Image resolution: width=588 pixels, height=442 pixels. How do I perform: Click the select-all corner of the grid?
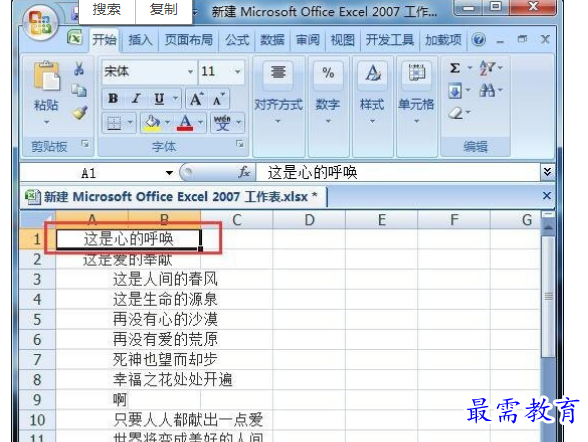(x=38, y=220)
